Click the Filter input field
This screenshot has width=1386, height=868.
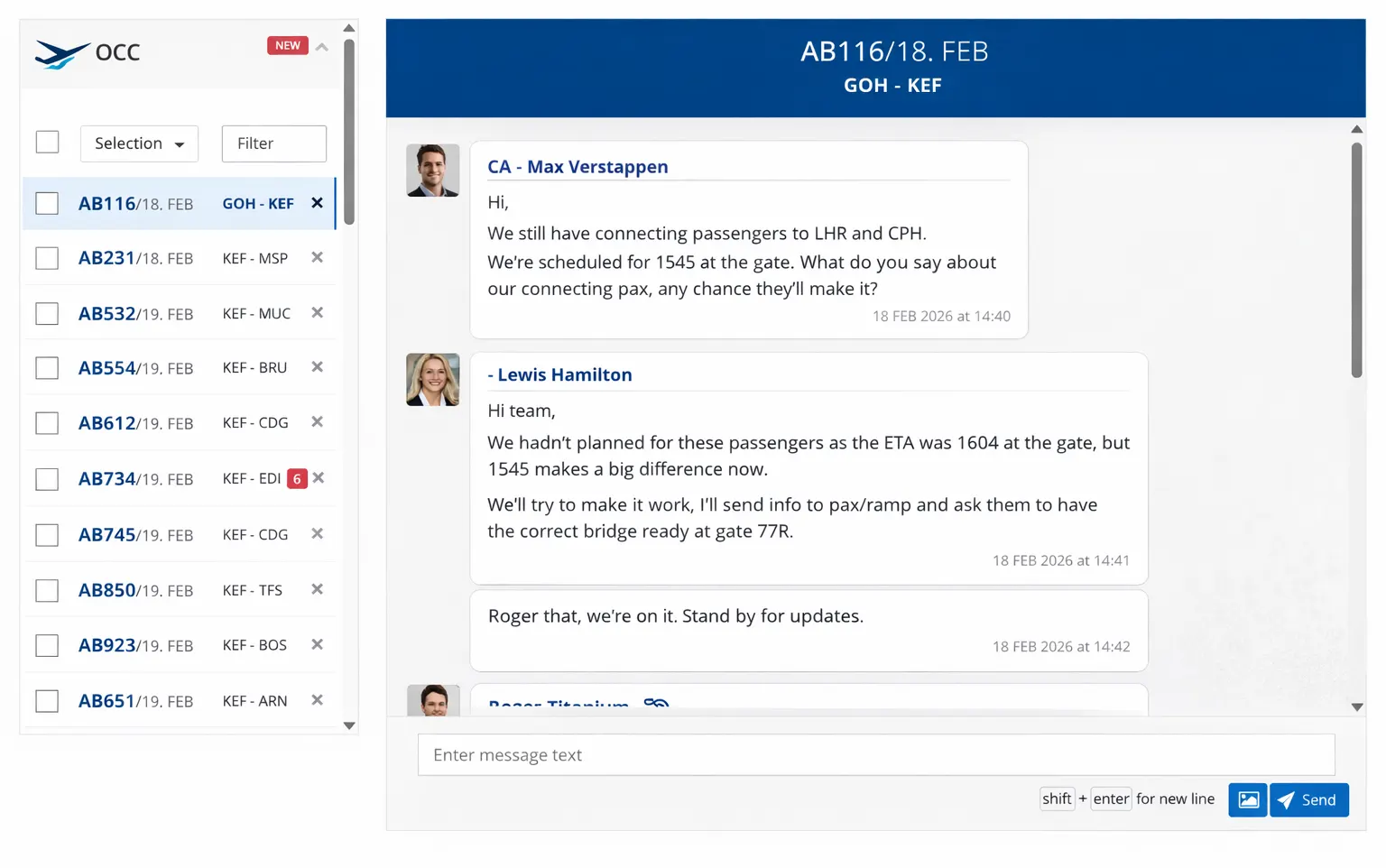pos(274,143)
